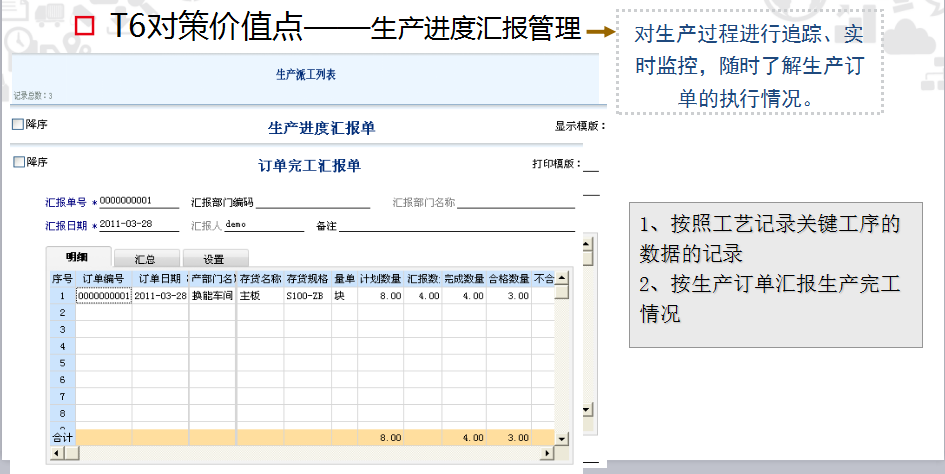Click the 序号 column header

[62, 279]
